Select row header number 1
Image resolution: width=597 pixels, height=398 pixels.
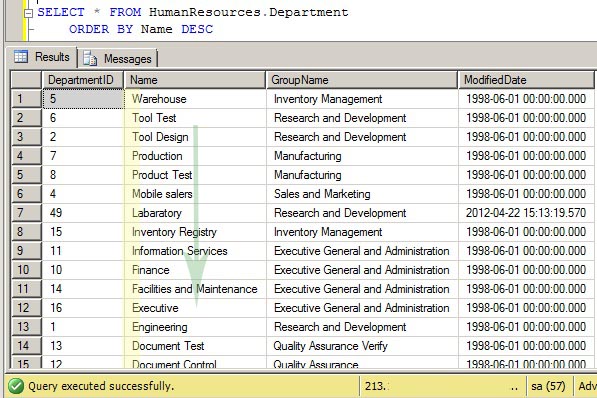(26, 99)
